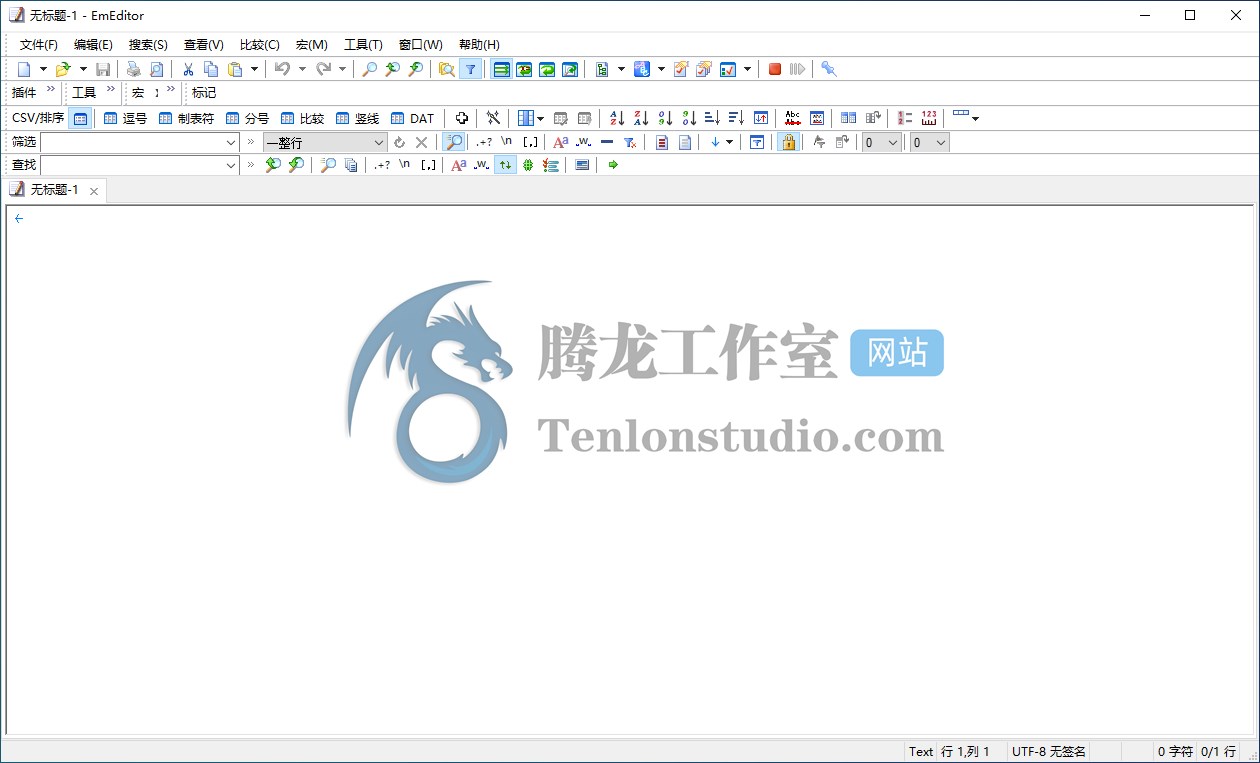1260x763 pixels.
Task: Click the Abc strikethrough delete duplicates icon
Action: point(793,118)
